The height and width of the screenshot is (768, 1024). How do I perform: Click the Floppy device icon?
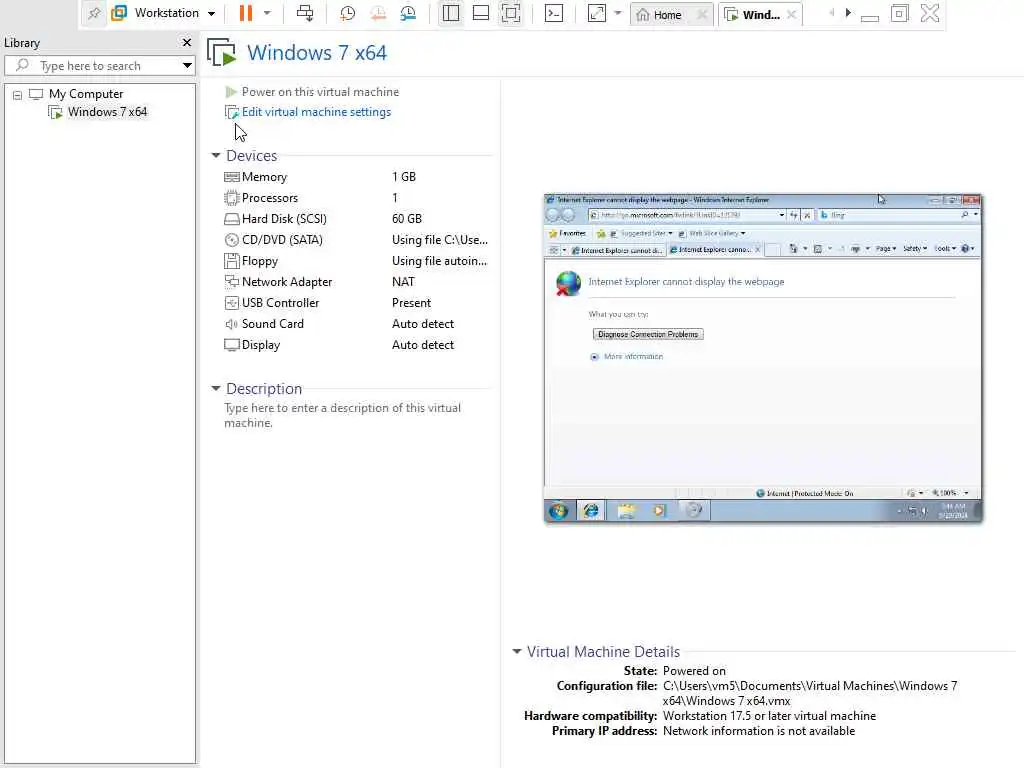[231, 261]
